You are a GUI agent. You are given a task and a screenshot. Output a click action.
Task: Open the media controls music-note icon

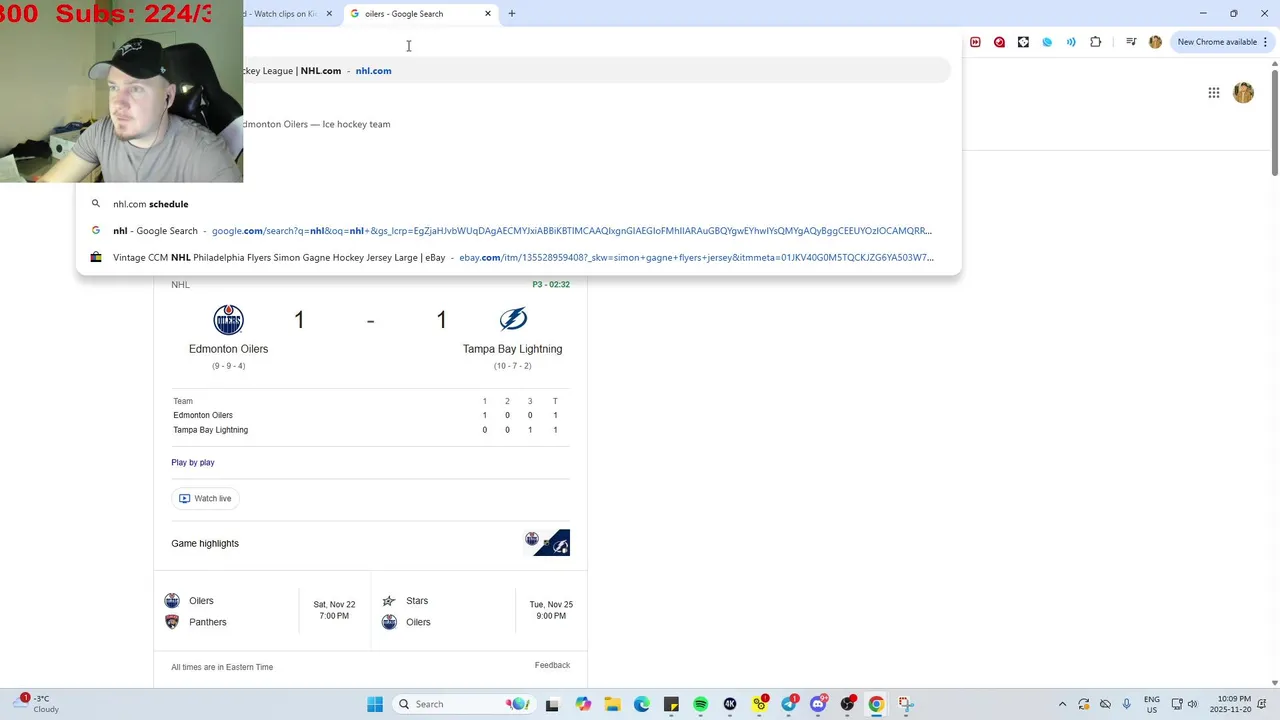coord(1131,42)
